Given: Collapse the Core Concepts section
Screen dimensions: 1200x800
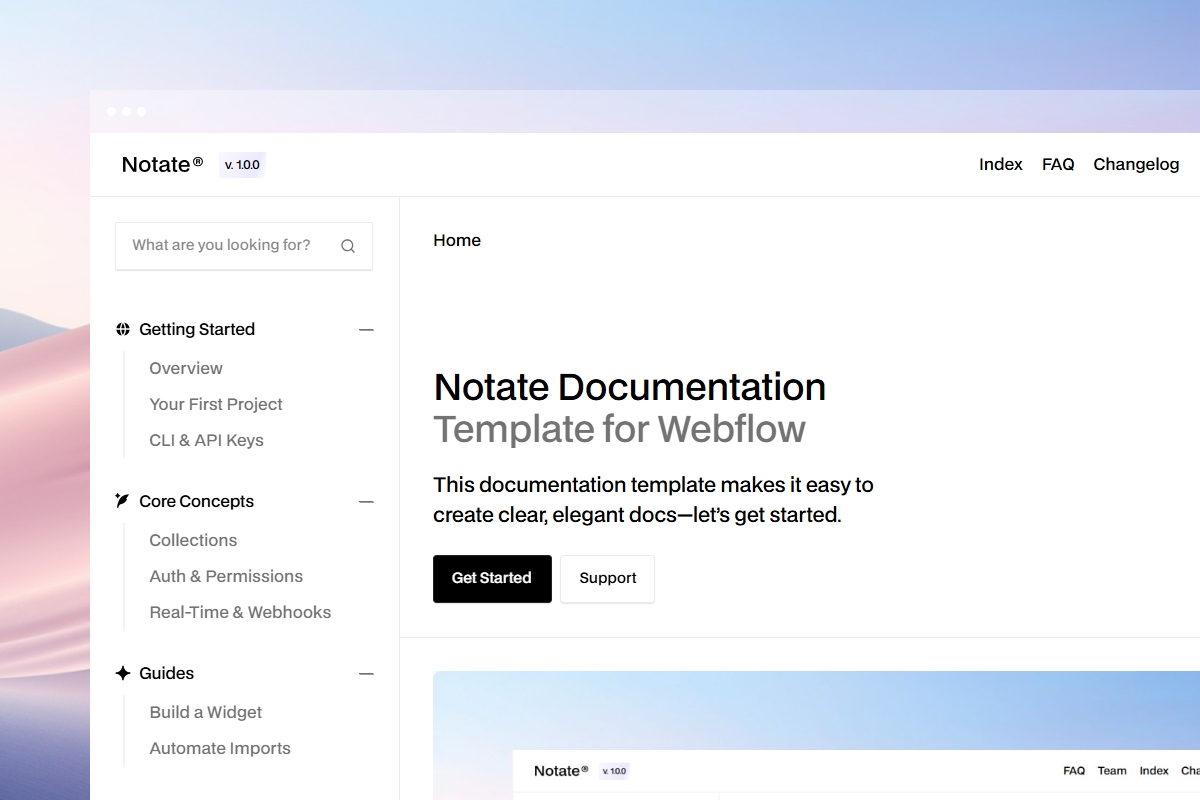Looking at the screenshot, I should click(366, 501).
